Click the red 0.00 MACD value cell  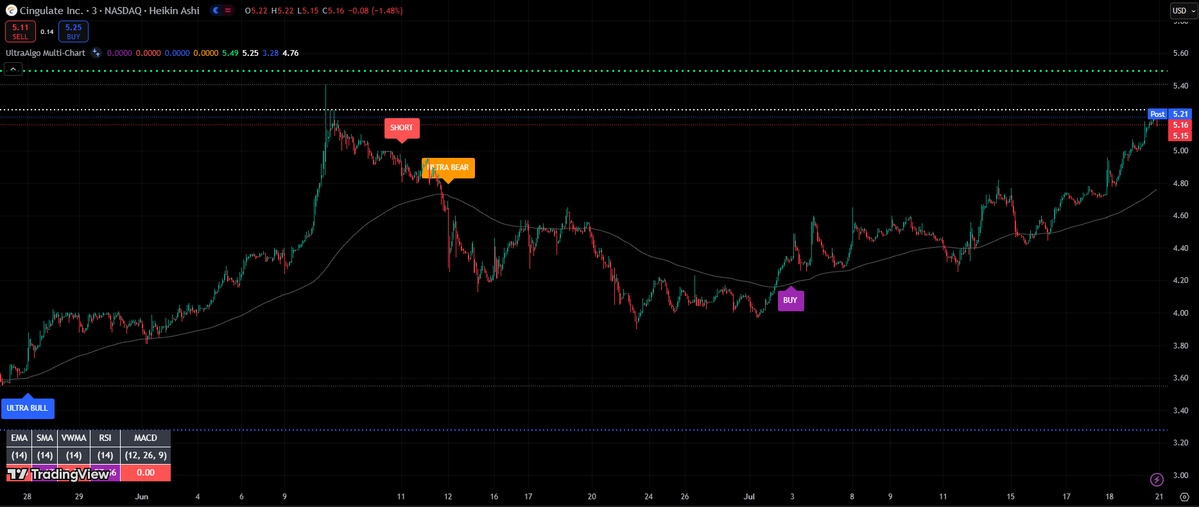coord(145,473)
